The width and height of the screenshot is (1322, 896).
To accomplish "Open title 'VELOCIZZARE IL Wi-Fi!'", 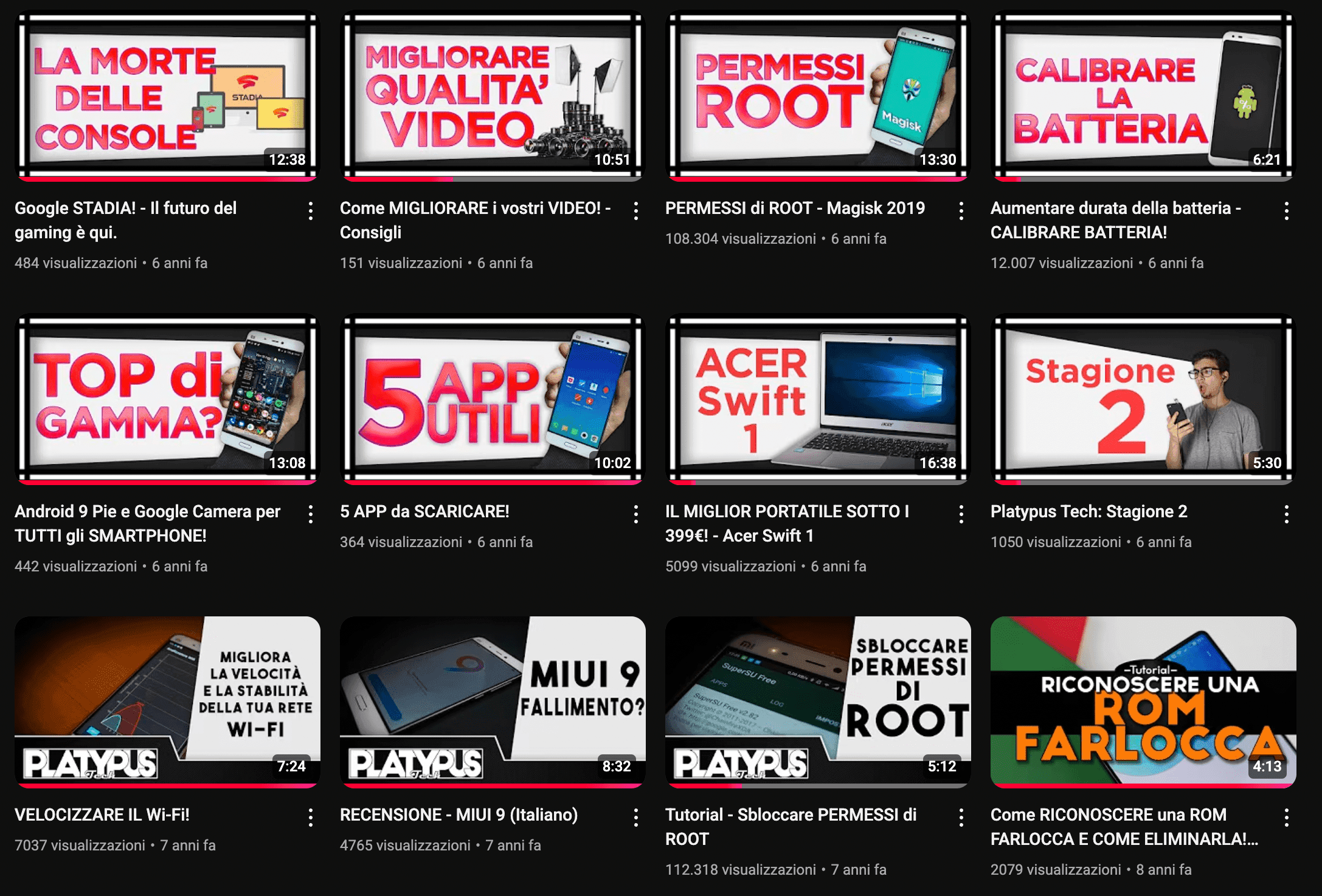I will pyautogui.click(x=102, y=815).
